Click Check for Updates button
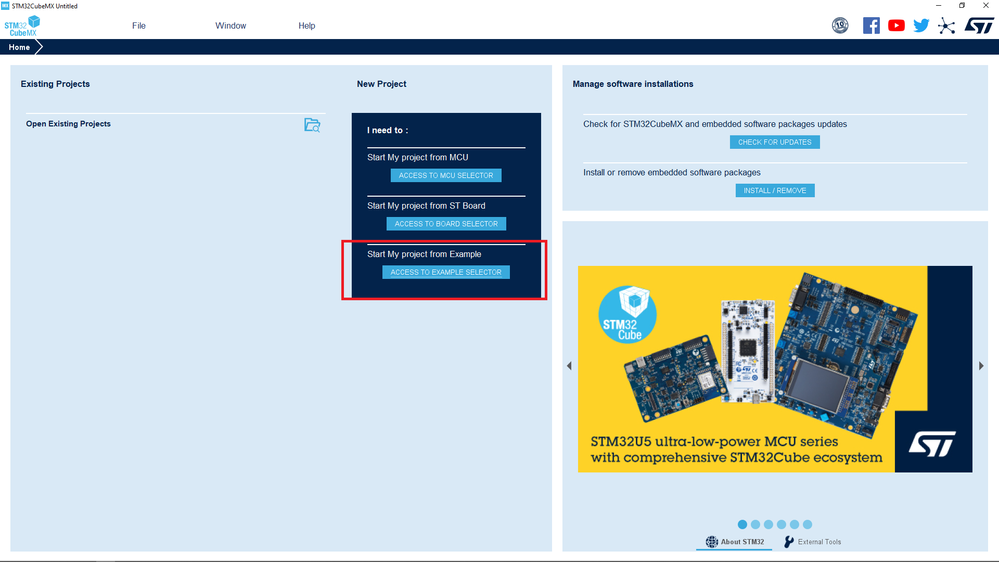The height and width of the screenshot is (576, 999). click(x=775, y=142)
